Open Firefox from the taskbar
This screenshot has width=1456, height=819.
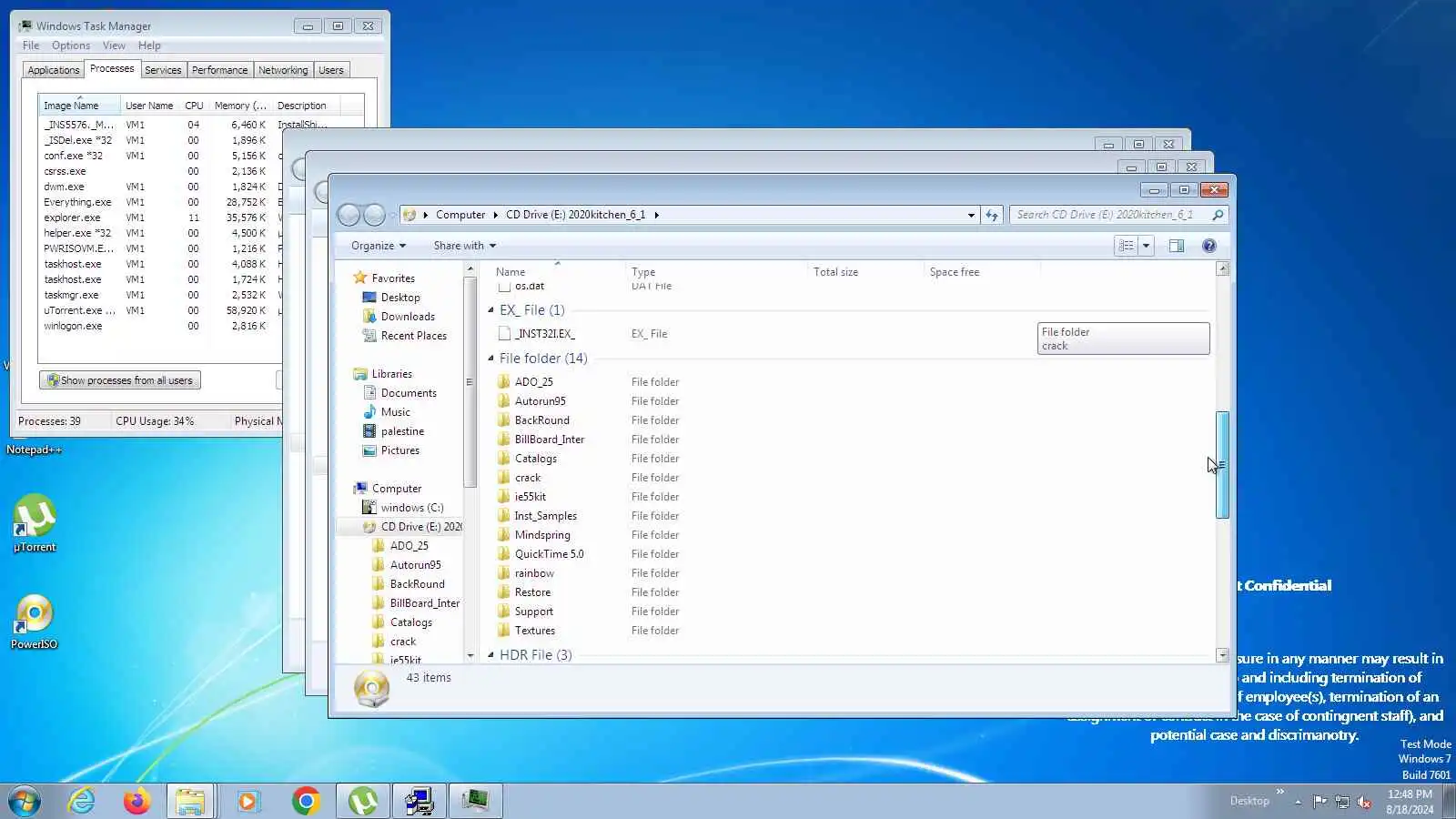pyautogui.click(x=136, y=801)
